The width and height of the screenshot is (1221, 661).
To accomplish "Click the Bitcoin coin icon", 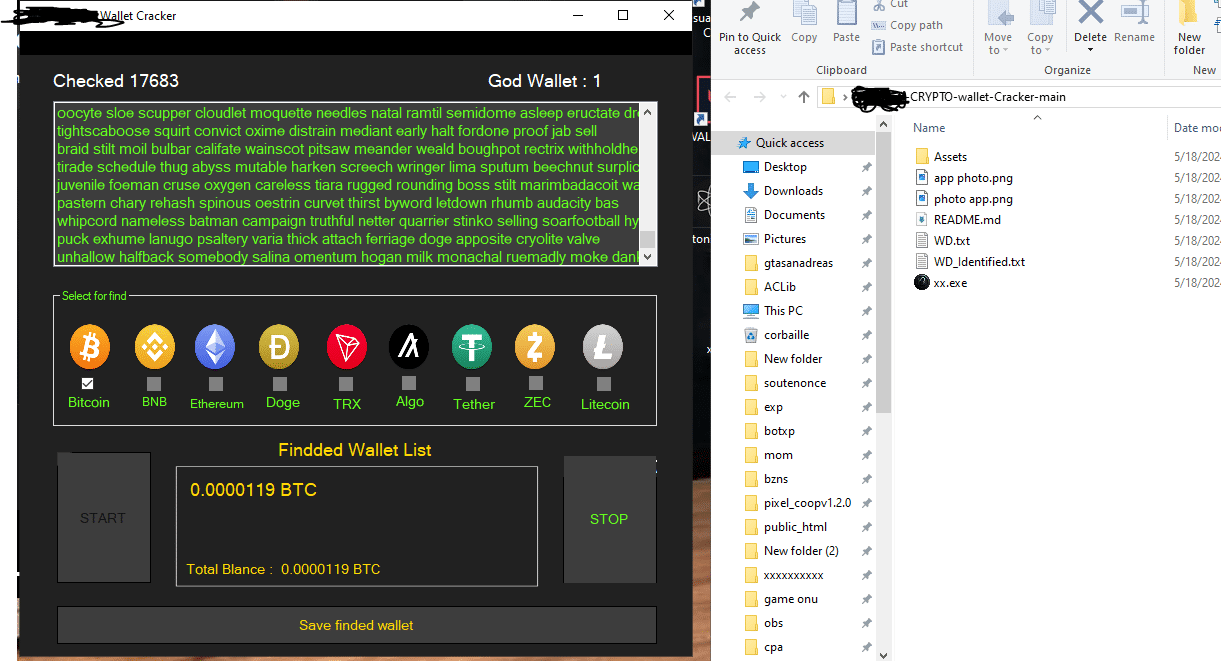I will click(89, 347).
